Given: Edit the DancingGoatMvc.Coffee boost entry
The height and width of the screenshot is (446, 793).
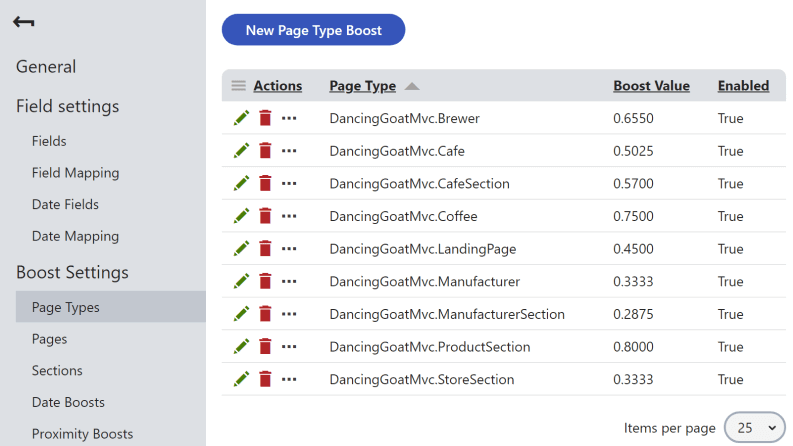Looking at the screenshot, I should pyautogui.click(x=241, y=216).
